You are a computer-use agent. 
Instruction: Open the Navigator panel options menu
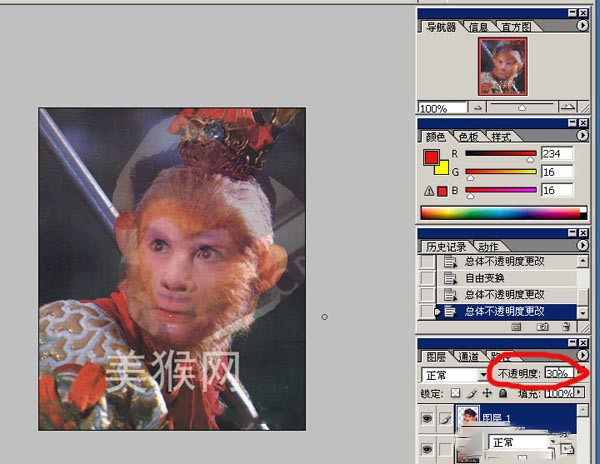coord(584,27)
